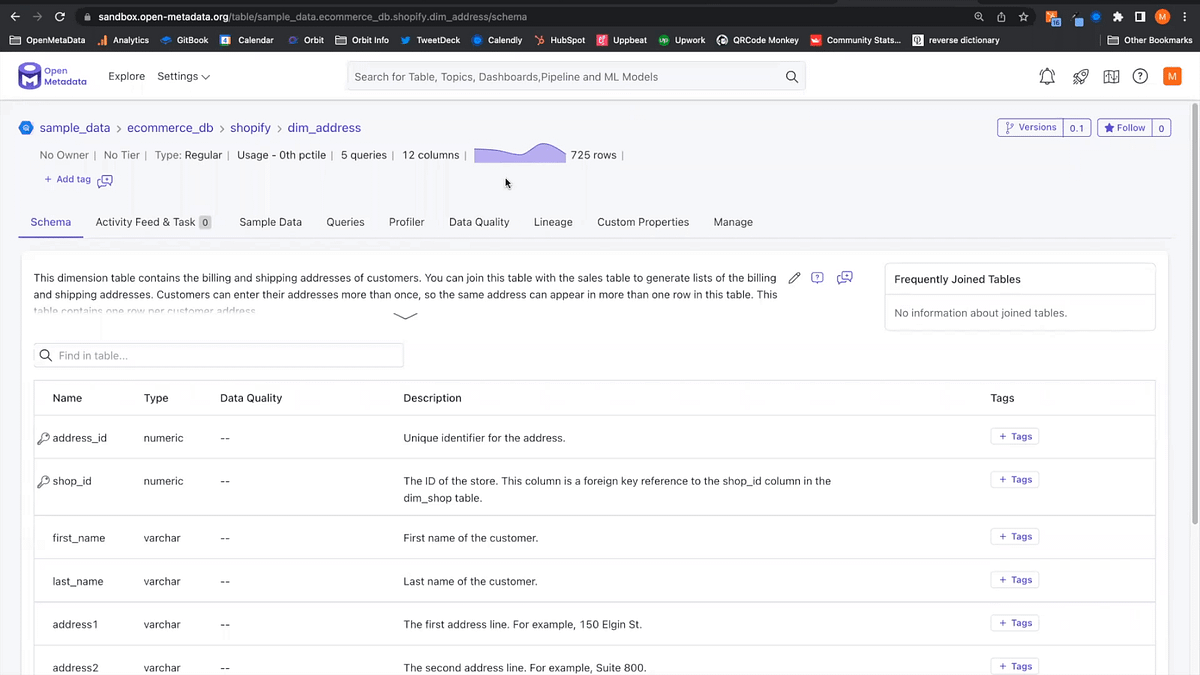Screen dimensions: 1200x675
Task: Click the rocket "what's new" icon
Action: [x=1080, y=76]
